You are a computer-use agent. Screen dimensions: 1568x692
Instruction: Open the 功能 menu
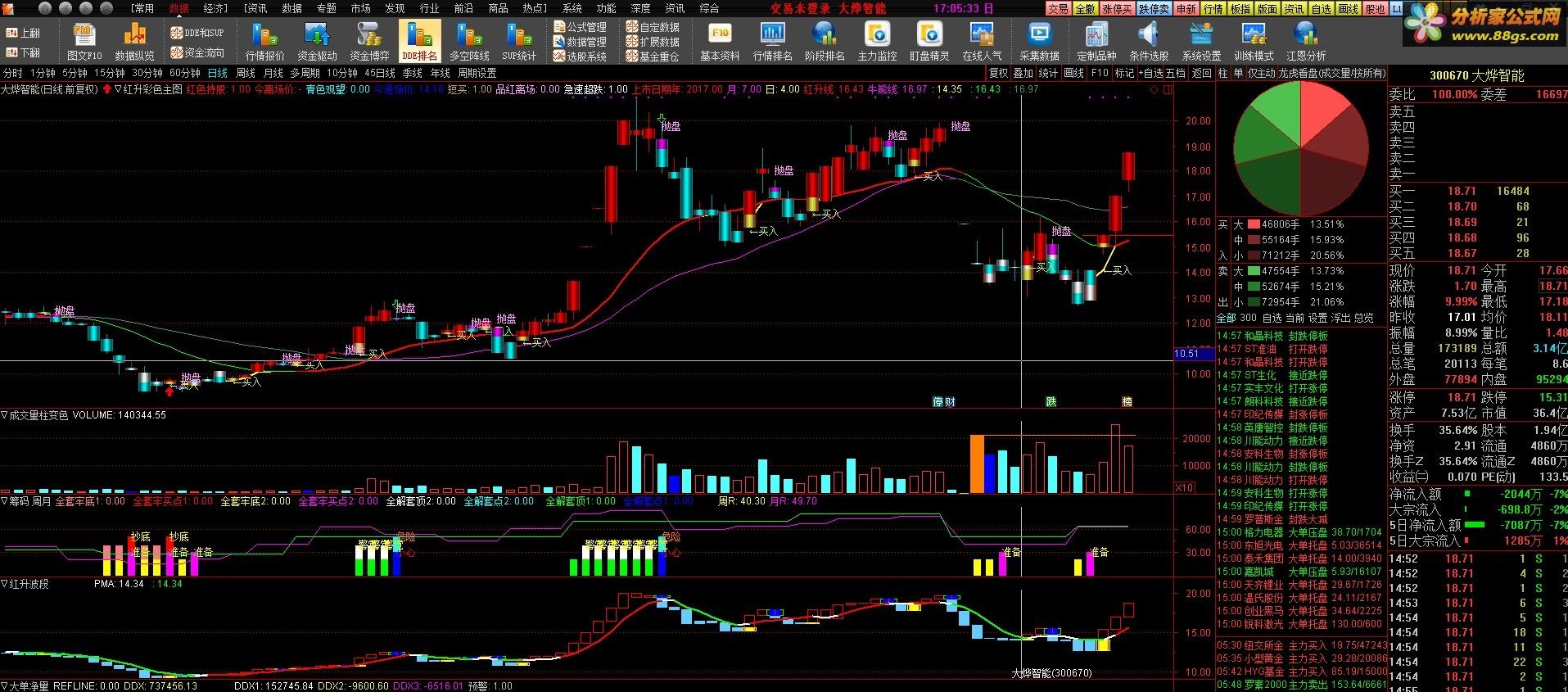point(607,8)
